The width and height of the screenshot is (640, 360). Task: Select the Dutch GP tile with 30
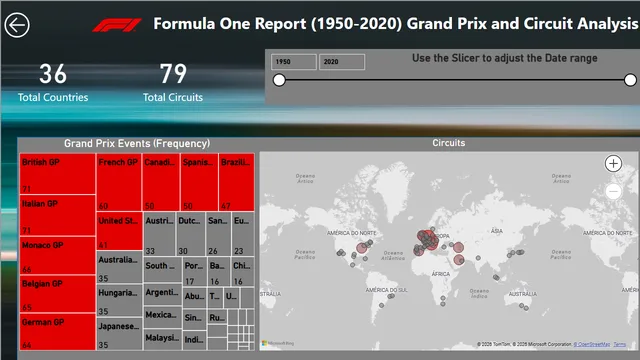pos(191,234)
